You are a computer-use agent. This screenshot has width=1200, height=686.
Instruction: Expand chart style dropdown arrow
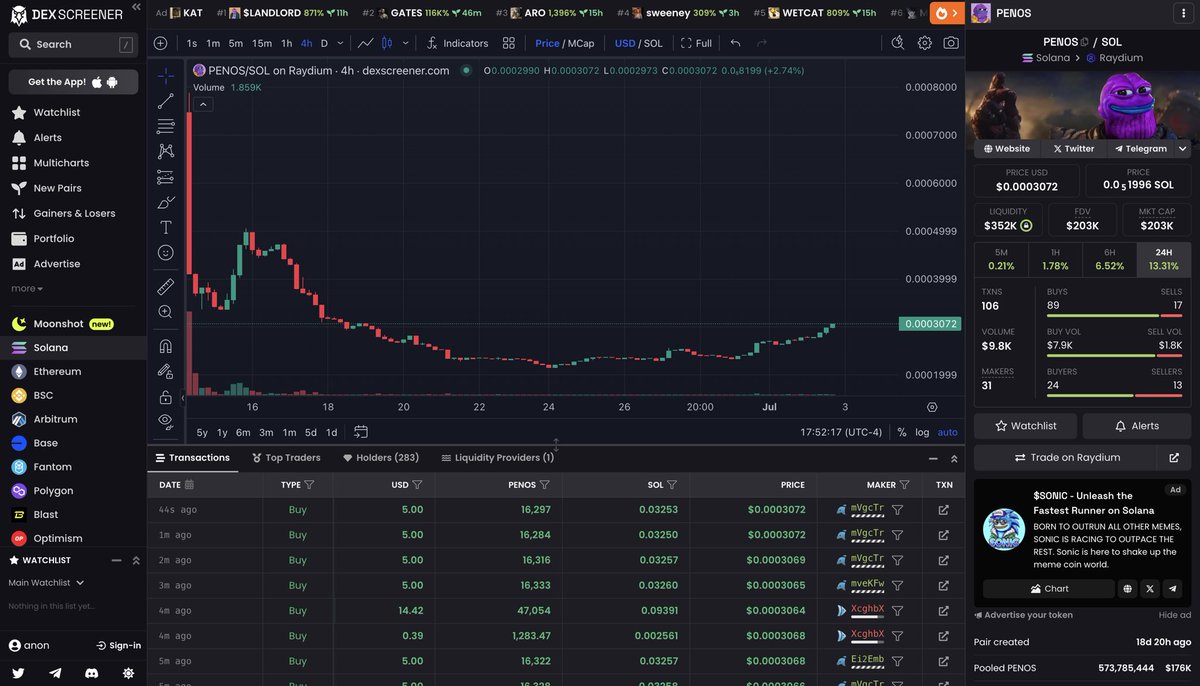(x=405, y=43)
